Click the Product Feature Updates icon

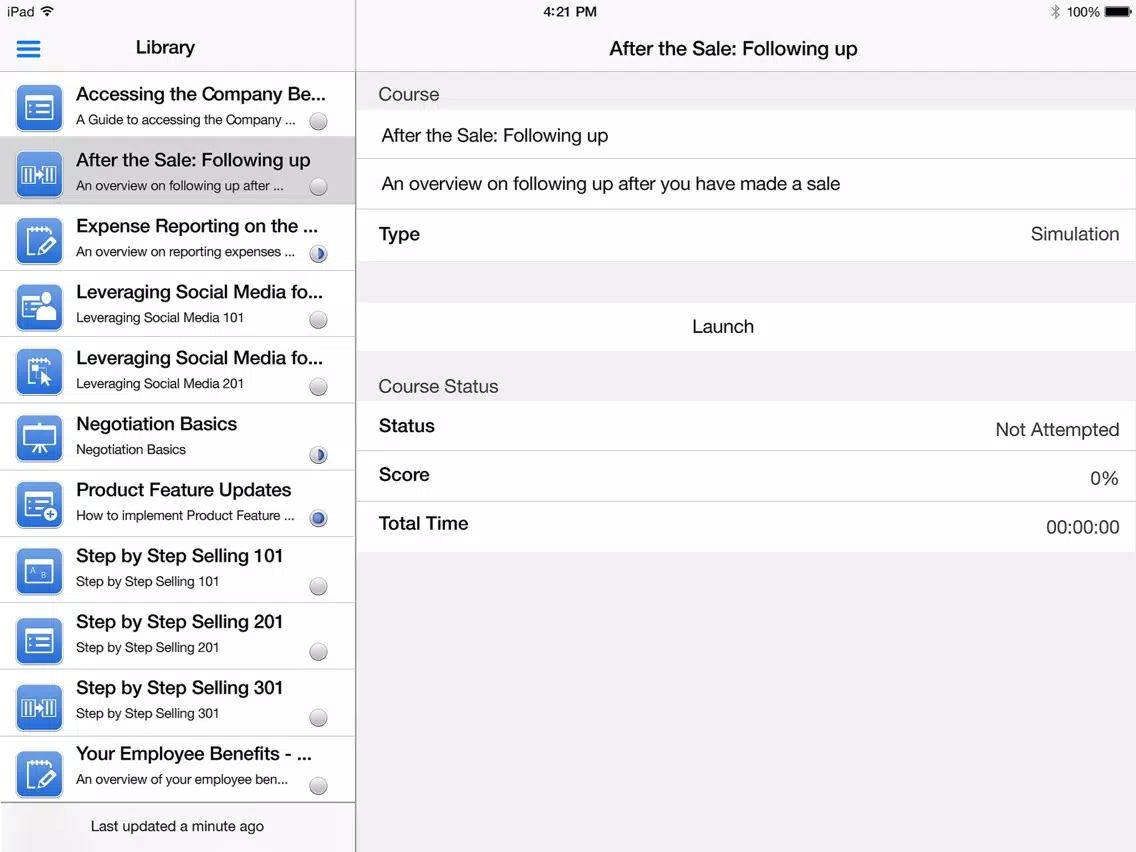click(39, 504)
